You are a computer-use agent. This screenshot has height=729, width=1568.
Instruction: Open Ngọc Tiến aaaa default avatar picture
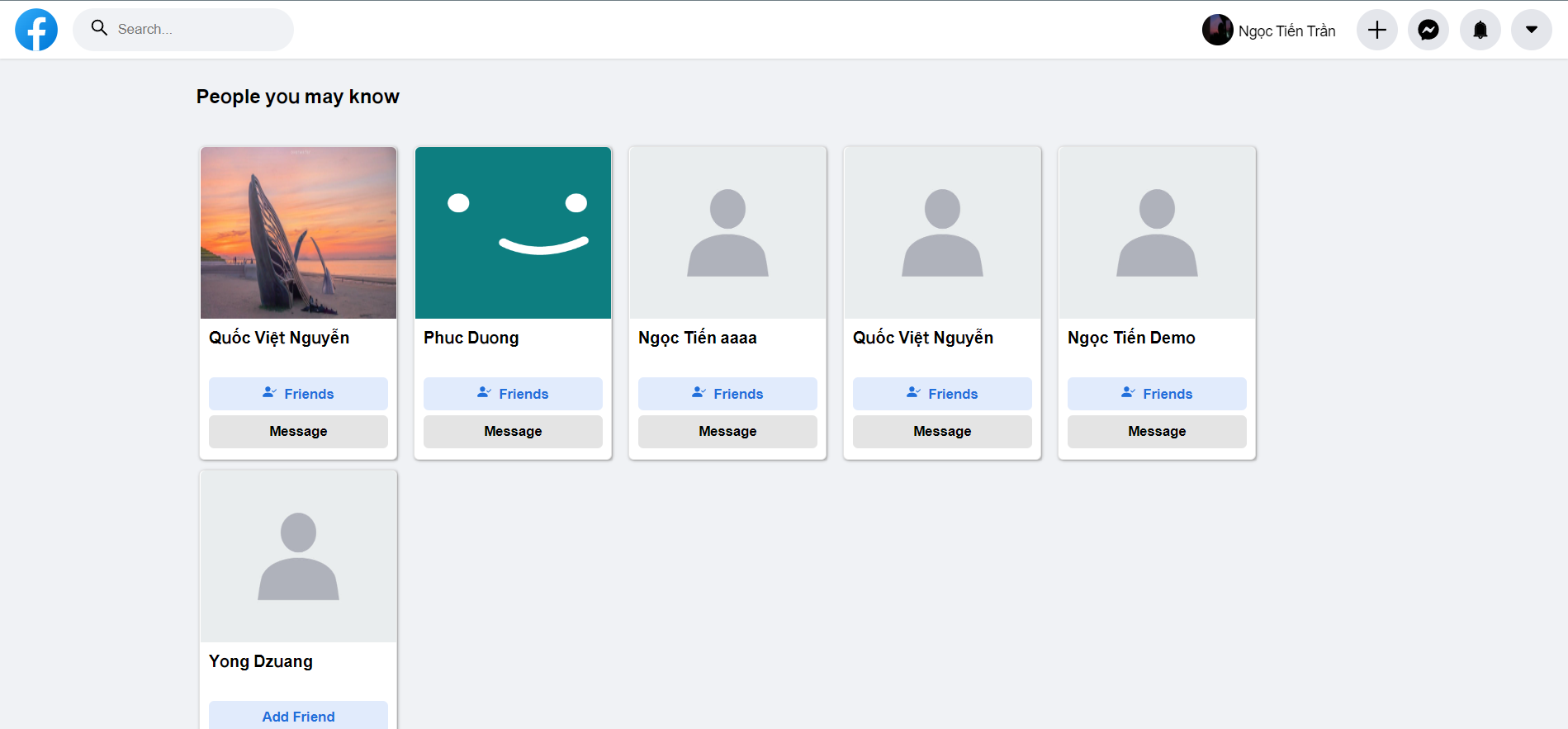pyautogui.click(x=728, y=233)
